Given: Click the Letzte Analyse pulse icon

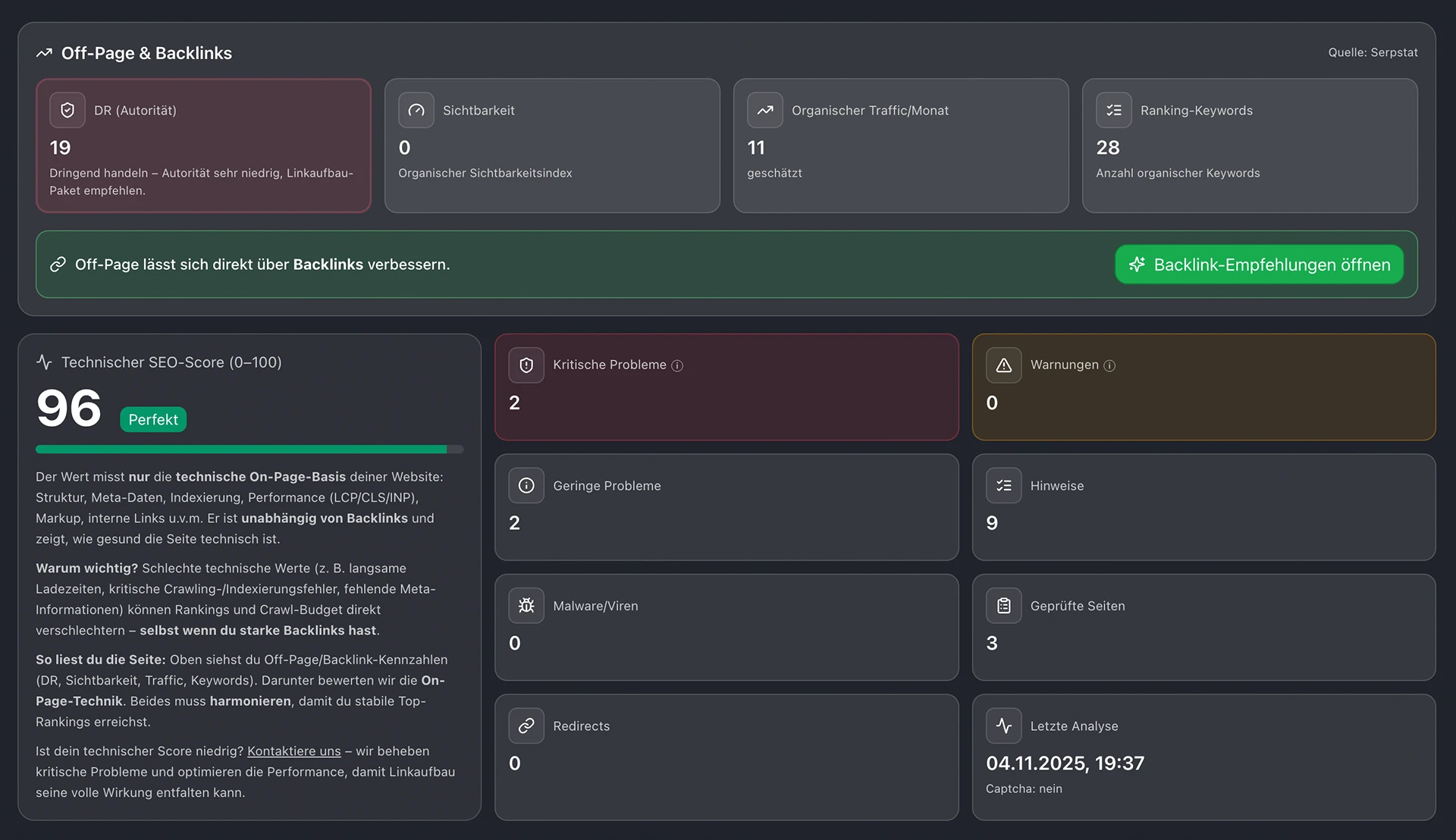Looking at the screenshot, I should pos(1004,726).
